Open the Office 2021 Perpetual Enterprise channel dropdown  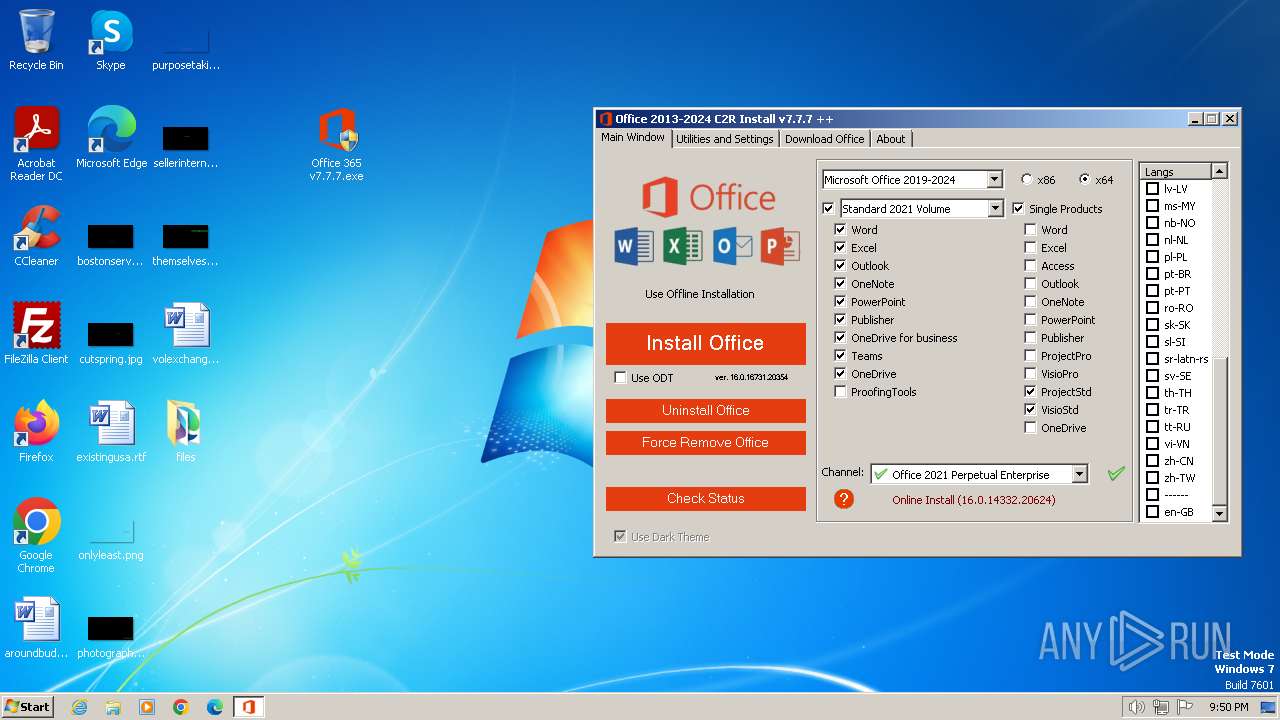point(1079,475)
